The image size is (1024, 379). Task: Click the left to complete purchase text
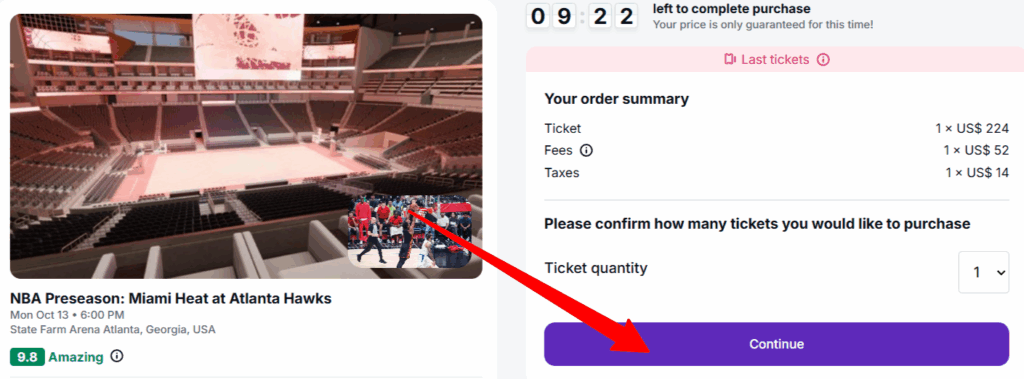tap(731, 9)
